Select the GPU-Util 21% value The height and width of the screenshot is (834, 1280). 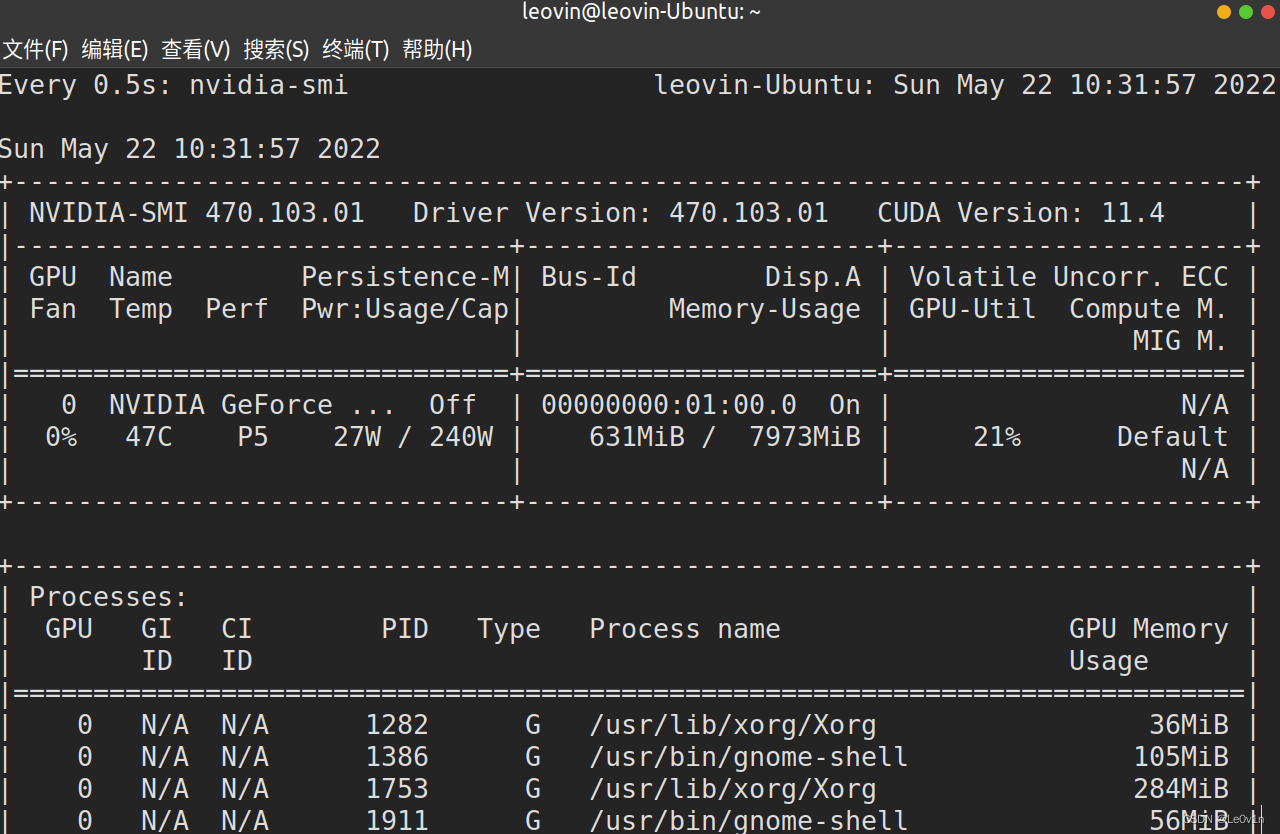tap(997, 436)
